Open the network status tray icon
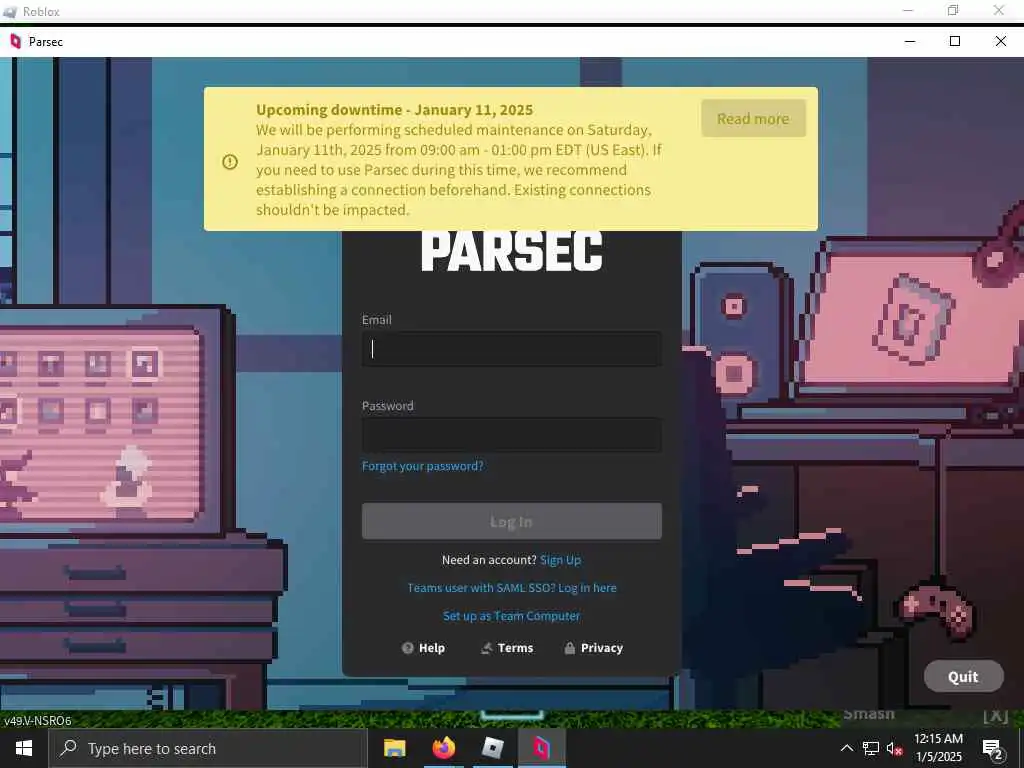 871,748
